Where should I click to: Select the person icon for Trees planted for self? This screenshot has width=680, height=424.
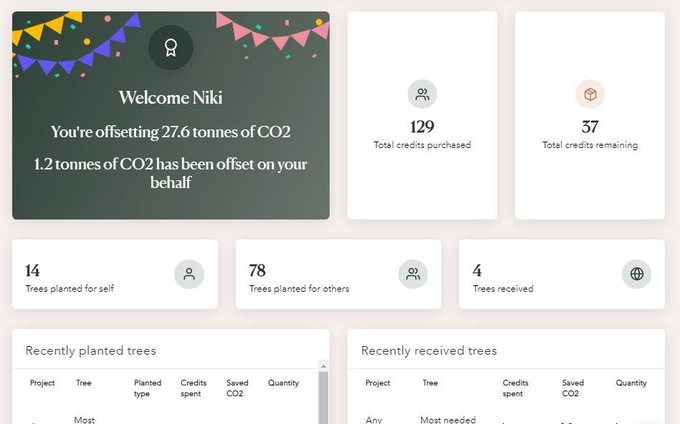188,274
